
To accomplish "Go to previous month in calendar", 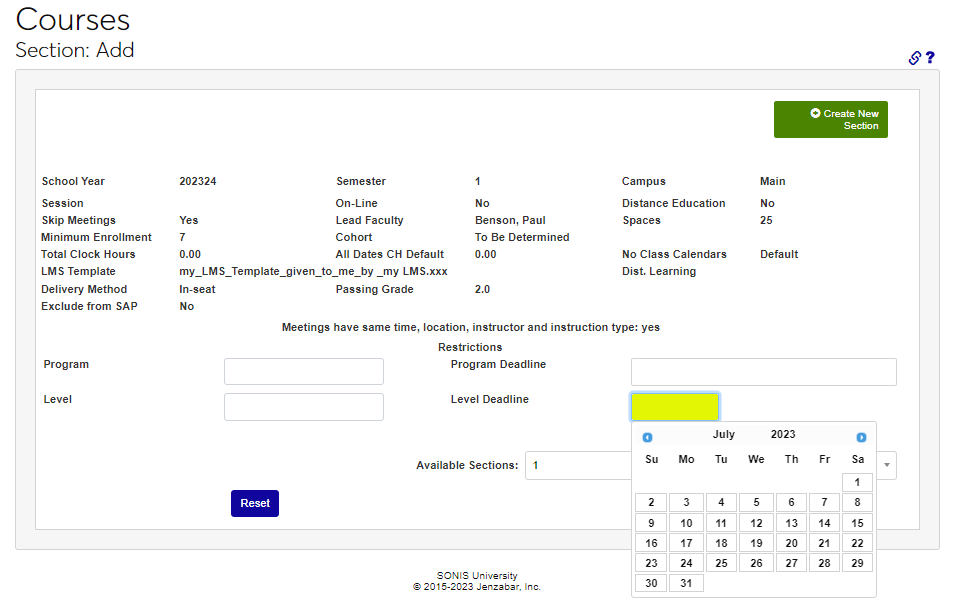I will pyautogui.click(x=648, y=437).
